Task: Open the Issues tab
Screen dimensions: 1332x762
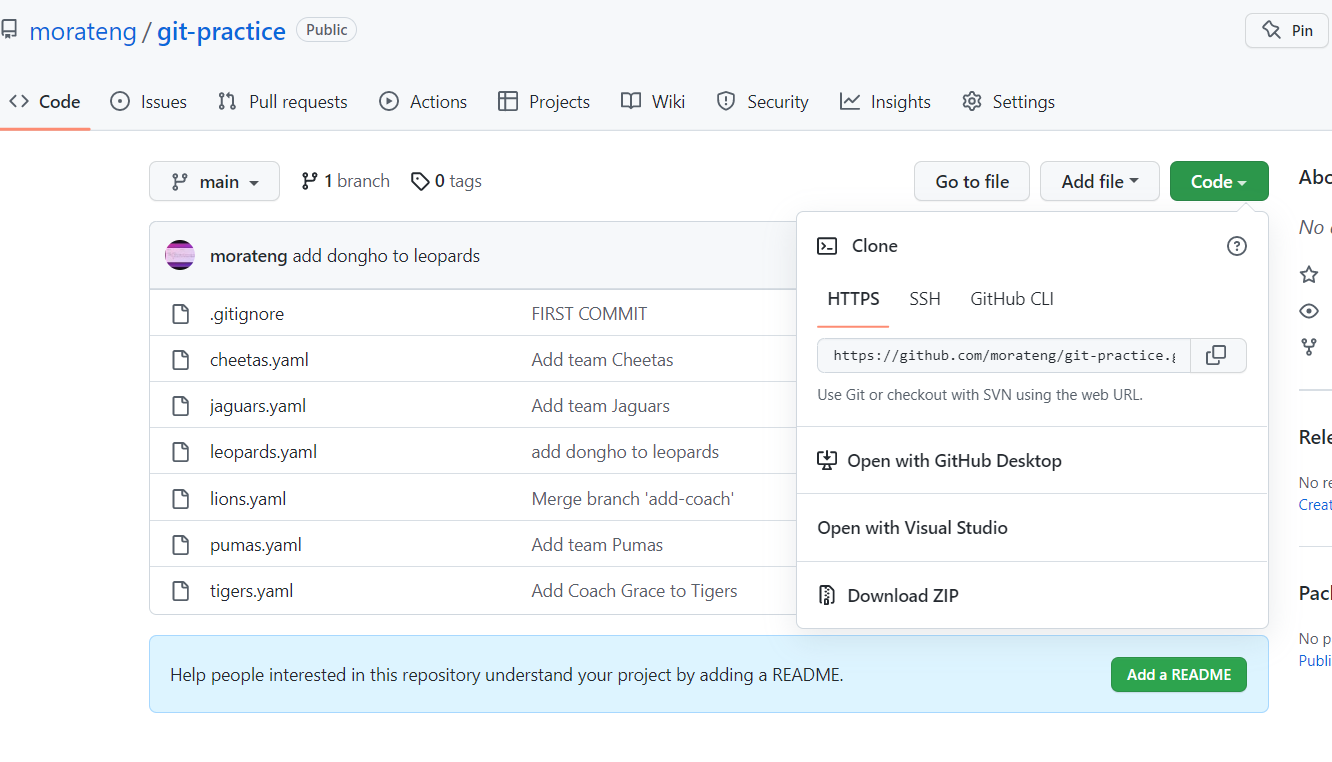Action: tap(149, 102)
